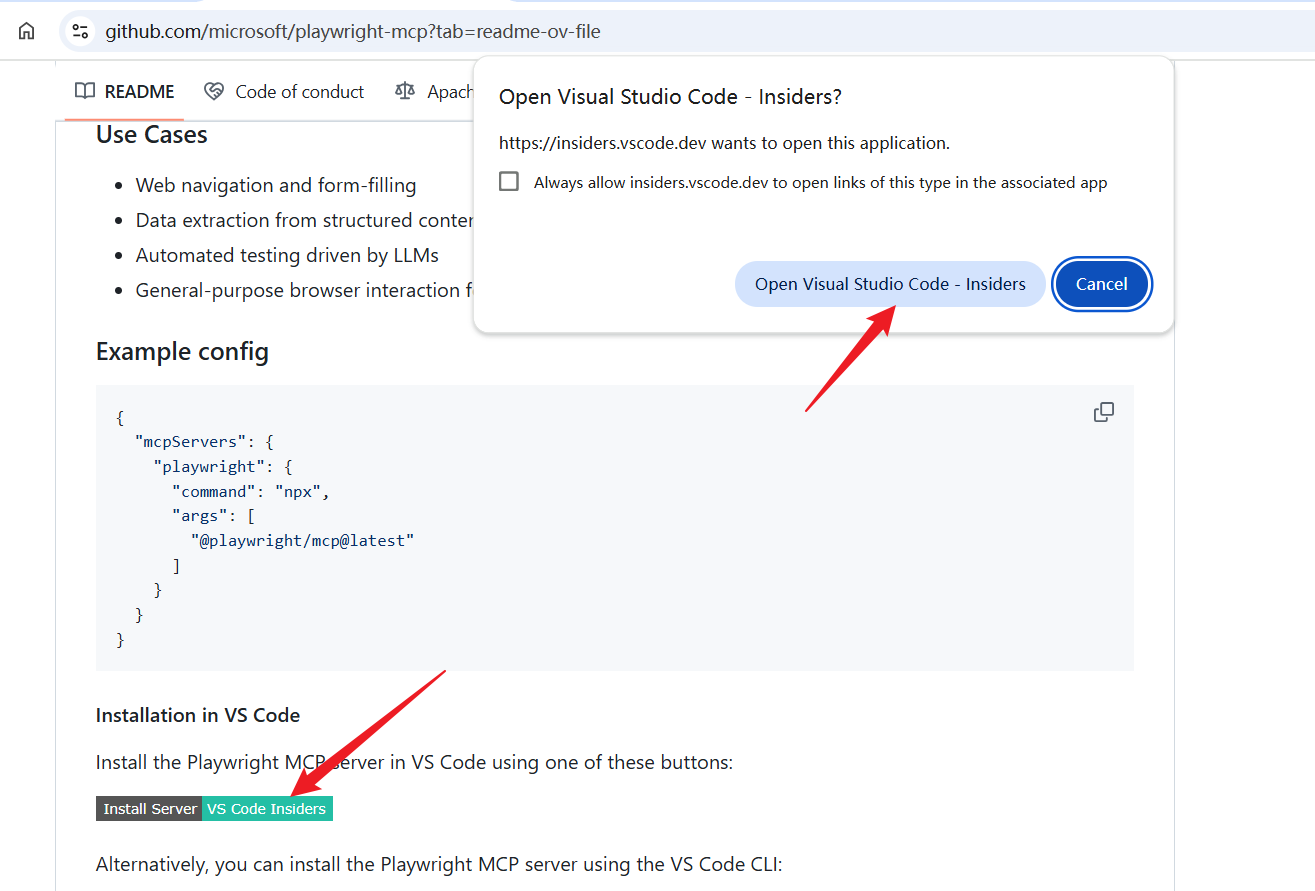Viewport: 1315px width, 891px height.
Task: Click Open Visual Studio Code - Insiders button
Action: click(x=890, y=284)
